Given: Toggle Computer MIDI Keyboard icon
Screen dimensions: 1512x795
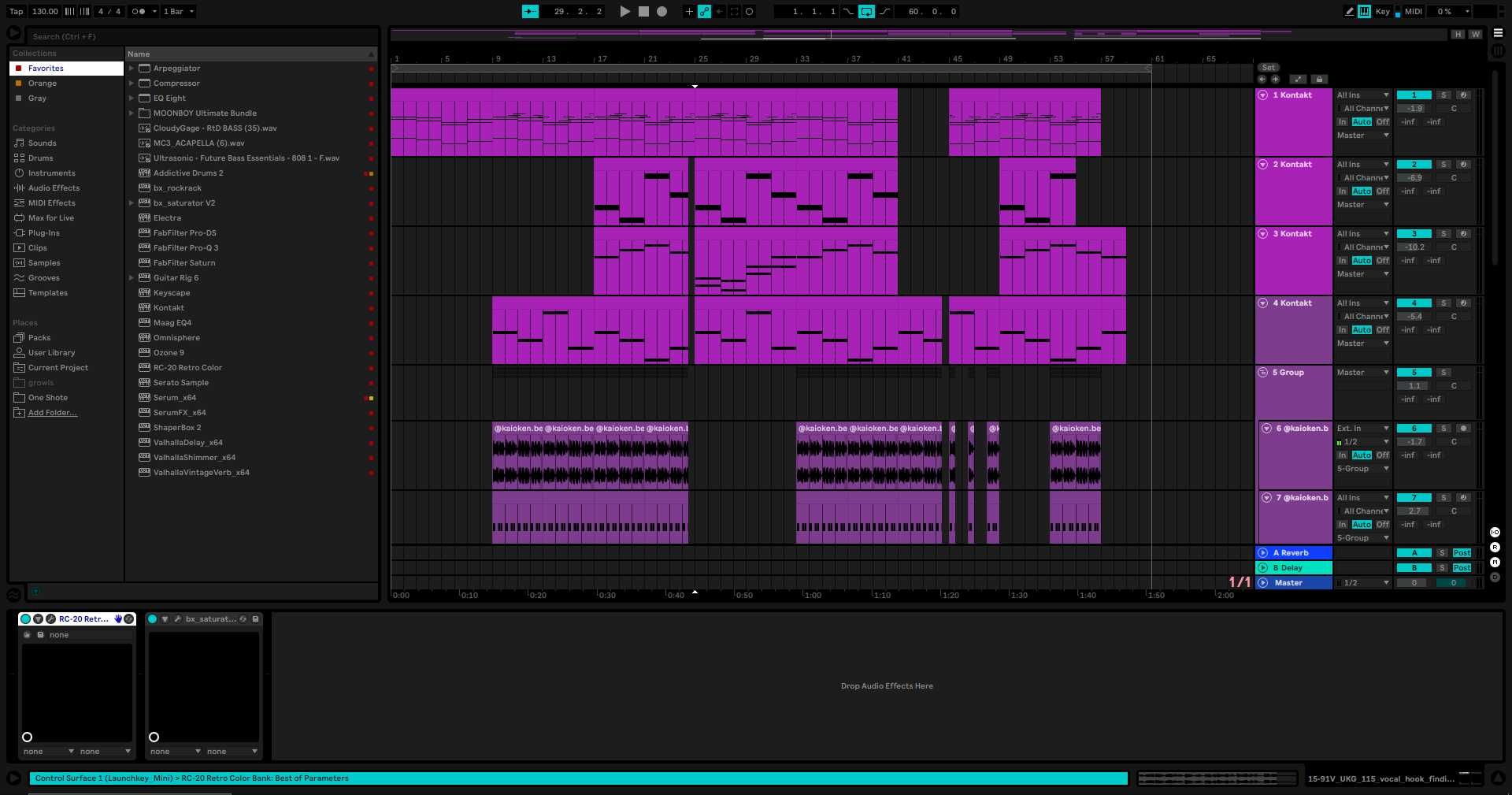Looking at the screenshot, I should click(1365, 11).
